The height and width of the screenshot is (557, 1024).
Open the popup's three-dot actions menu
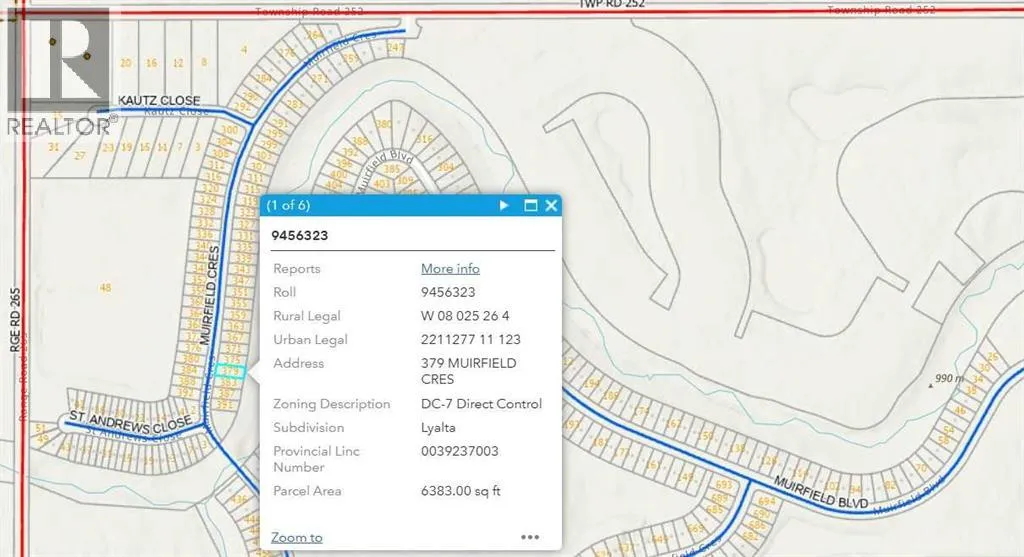click(530, 537)
